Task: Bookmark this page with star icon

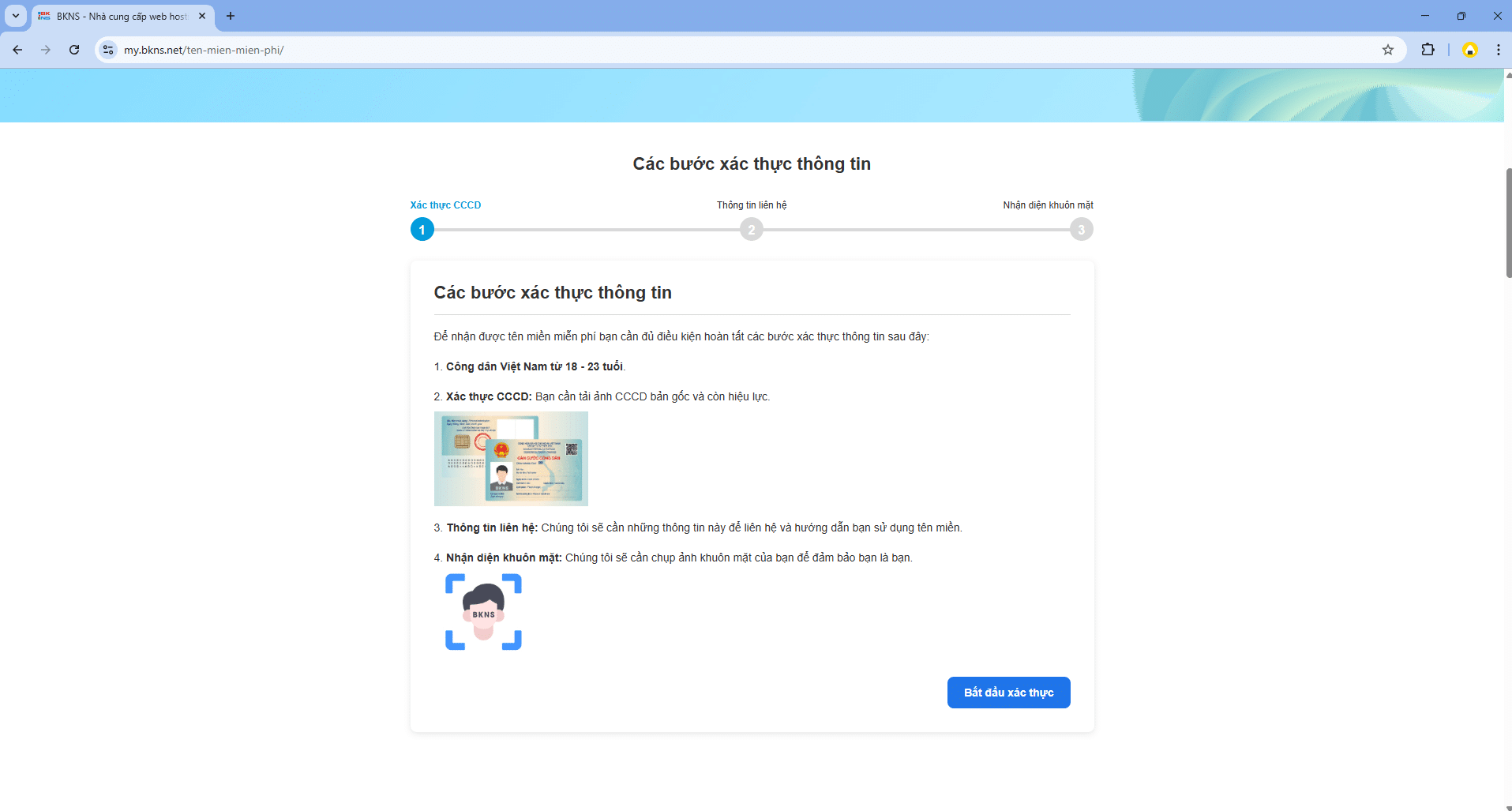Action: coord(1388,50)
